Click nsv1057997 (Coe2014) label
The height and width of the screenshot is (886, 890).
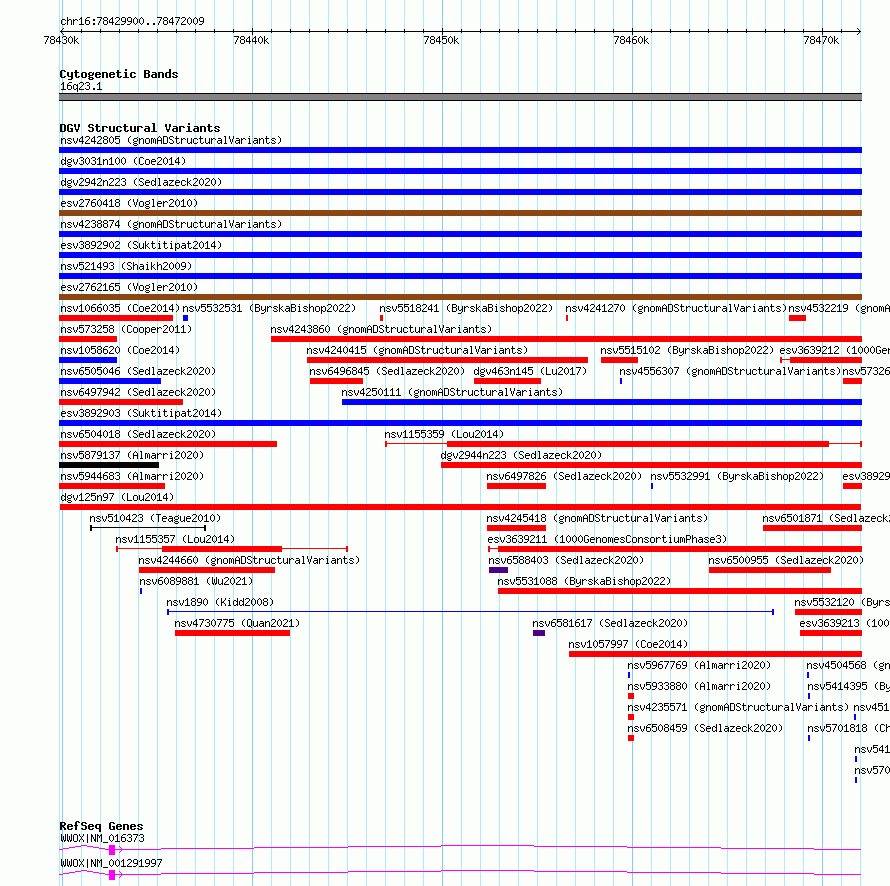pyautogui.click(x=628, y=644)
